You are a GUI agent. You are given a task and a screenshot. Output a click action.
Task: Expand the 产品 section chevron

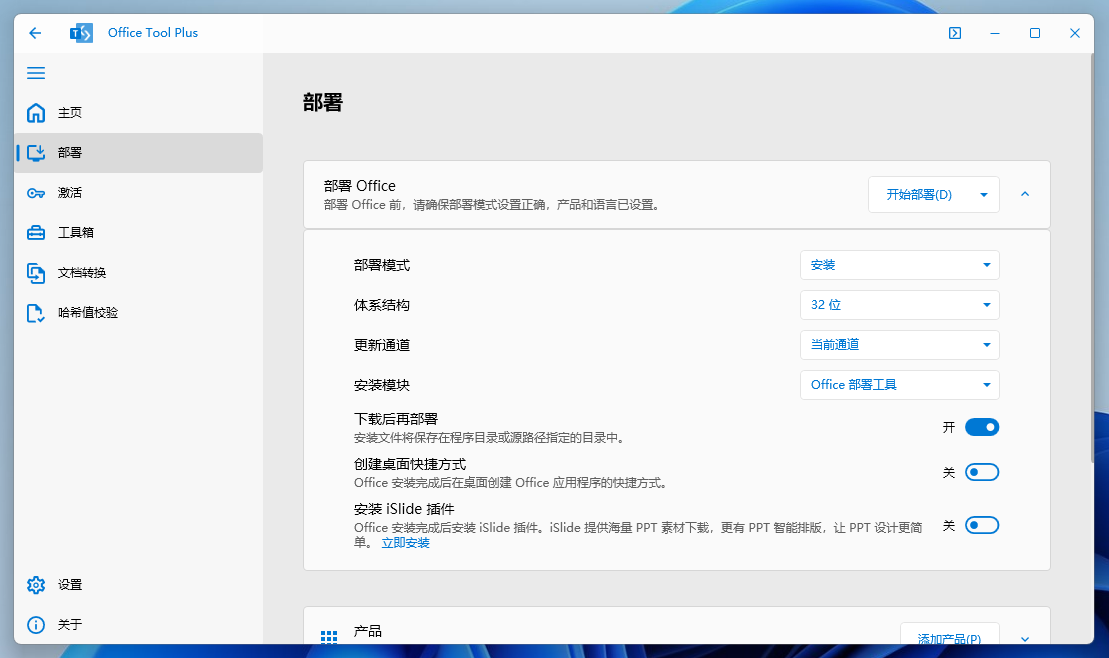(x=1025, y=639)
